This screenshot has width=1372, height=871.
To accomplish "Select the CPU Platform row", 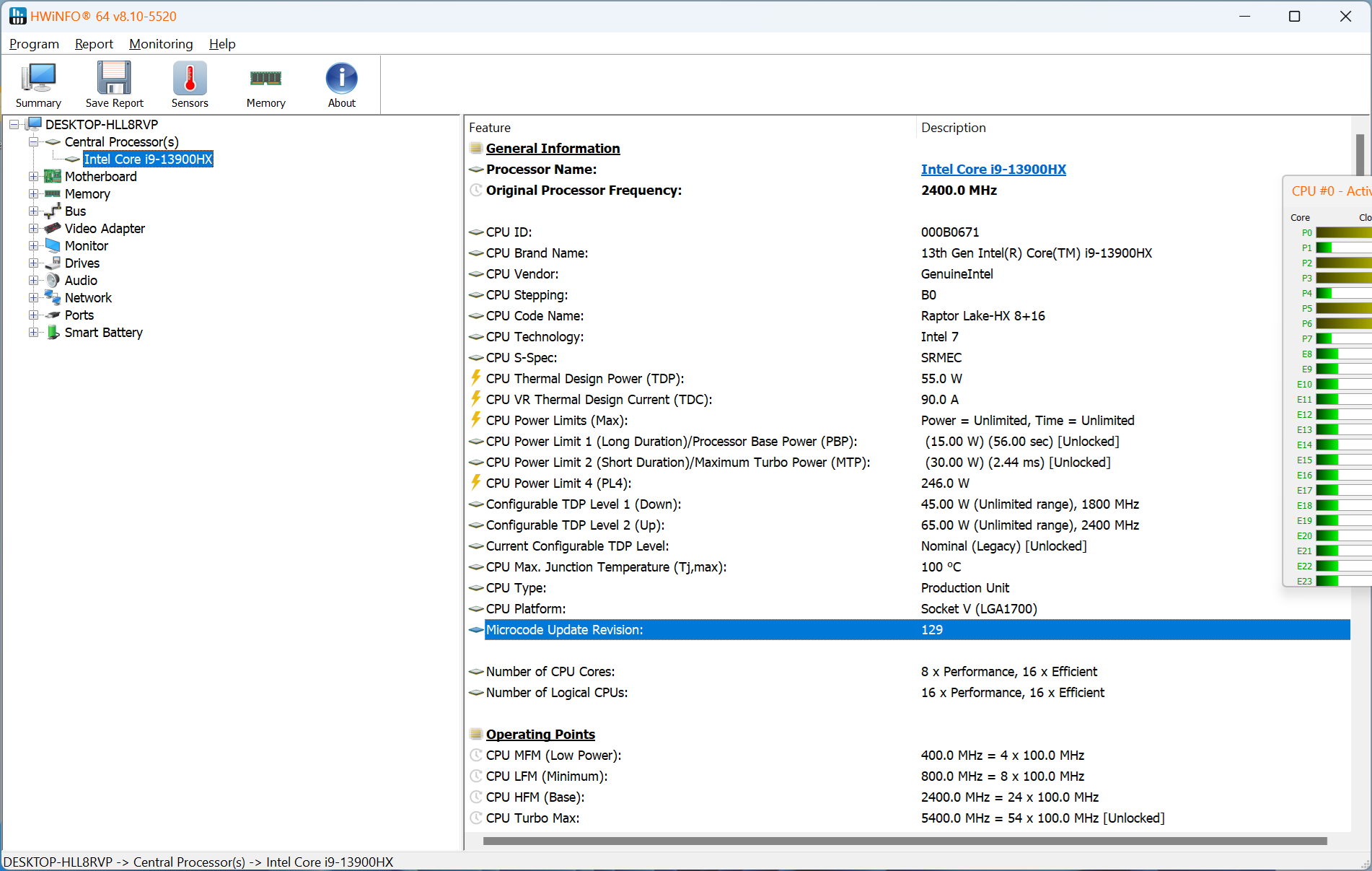I will click(909, 609).
